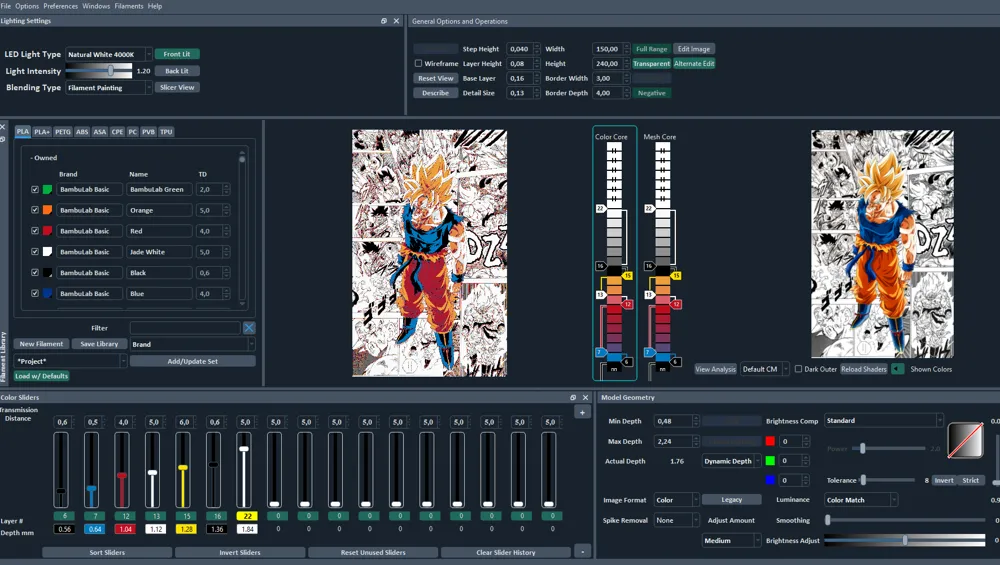The width and height of the screenshot is (1000, 565).
Task: Click red marker 12 on Color Core
Action: tap(627, 304)
